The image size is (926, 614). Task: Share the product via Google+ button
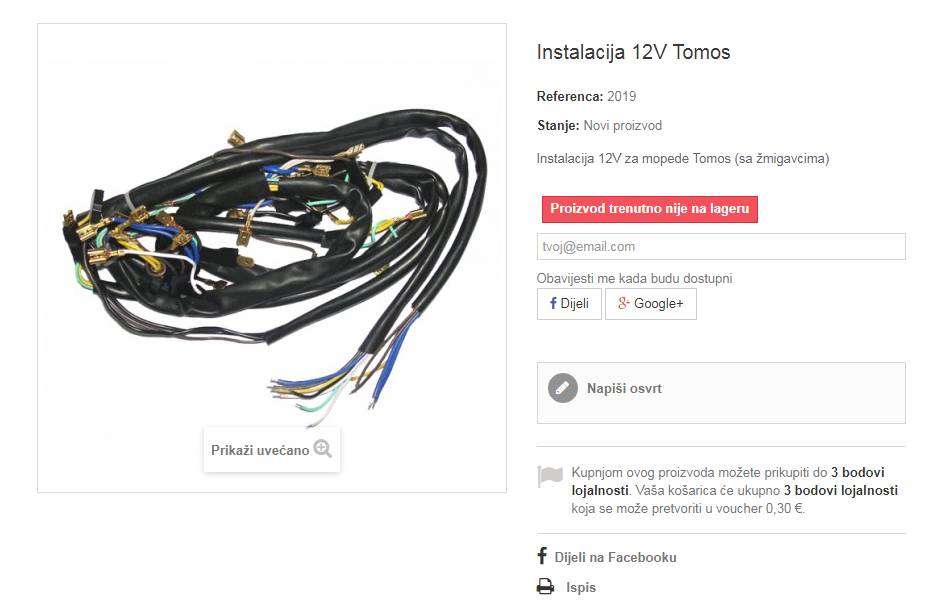(651, 303)
